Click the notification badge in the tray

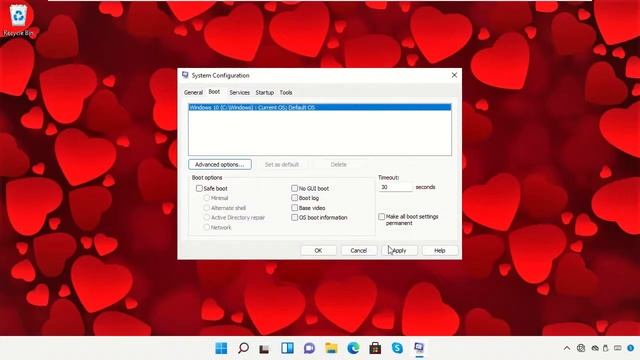631,348
